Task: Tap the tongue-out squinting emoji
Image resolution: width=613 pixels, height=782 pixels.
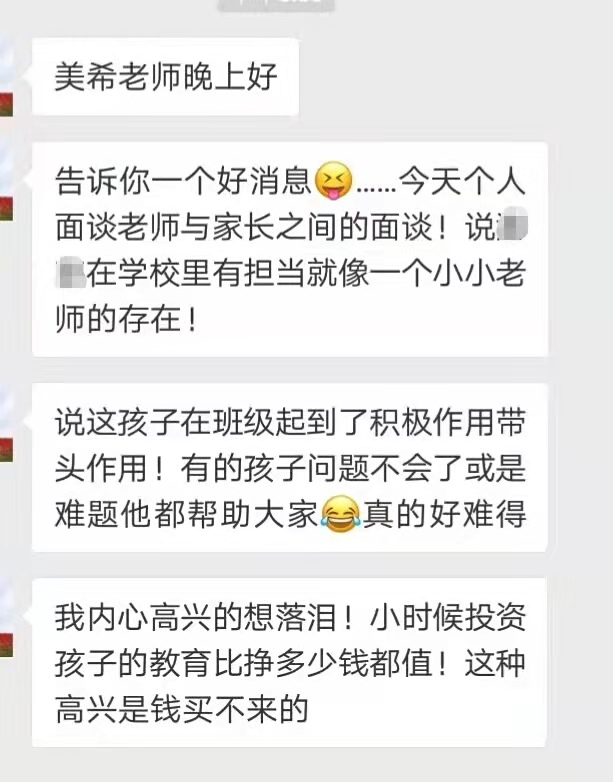Action: [x=334, y=181]
